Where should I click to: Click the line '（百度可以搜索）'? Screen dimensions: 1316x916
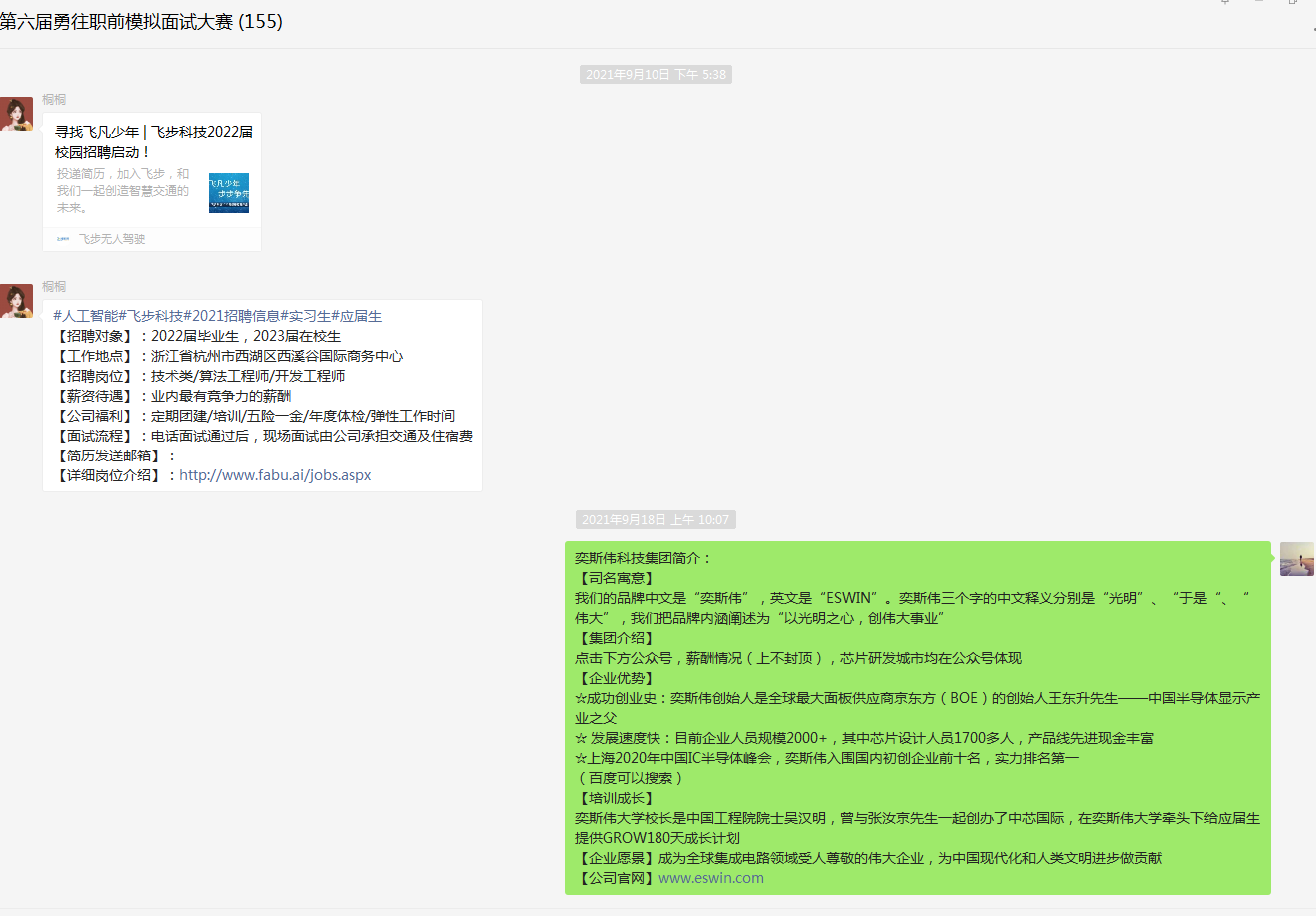630,778
